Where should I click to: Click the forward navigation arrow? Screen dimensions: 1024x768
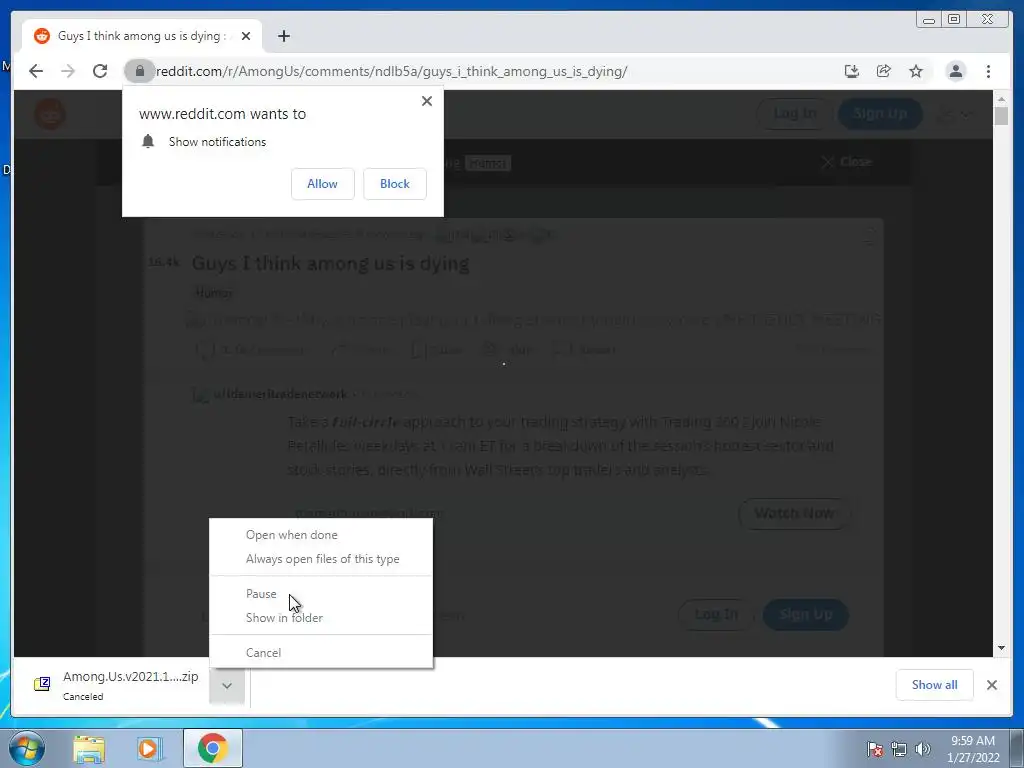(68, 71)
